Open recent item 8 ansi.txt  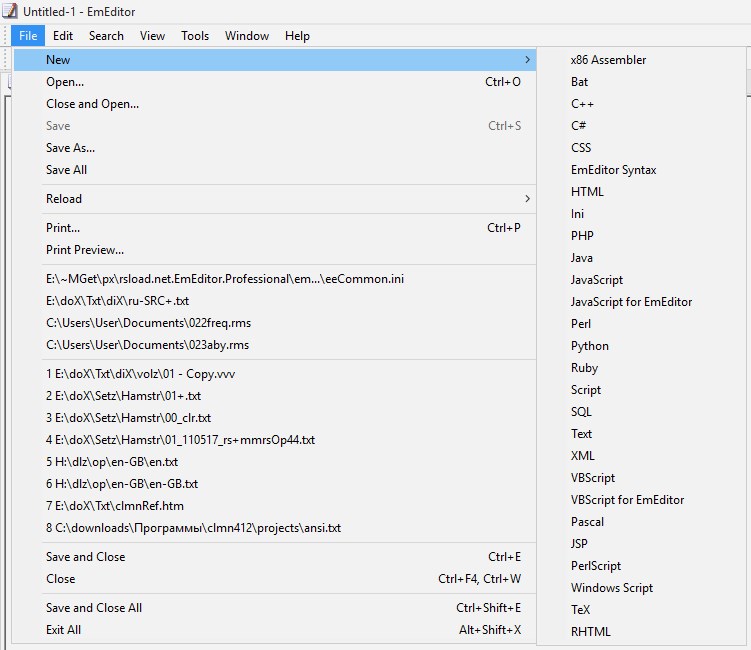(x=274, y=528)
